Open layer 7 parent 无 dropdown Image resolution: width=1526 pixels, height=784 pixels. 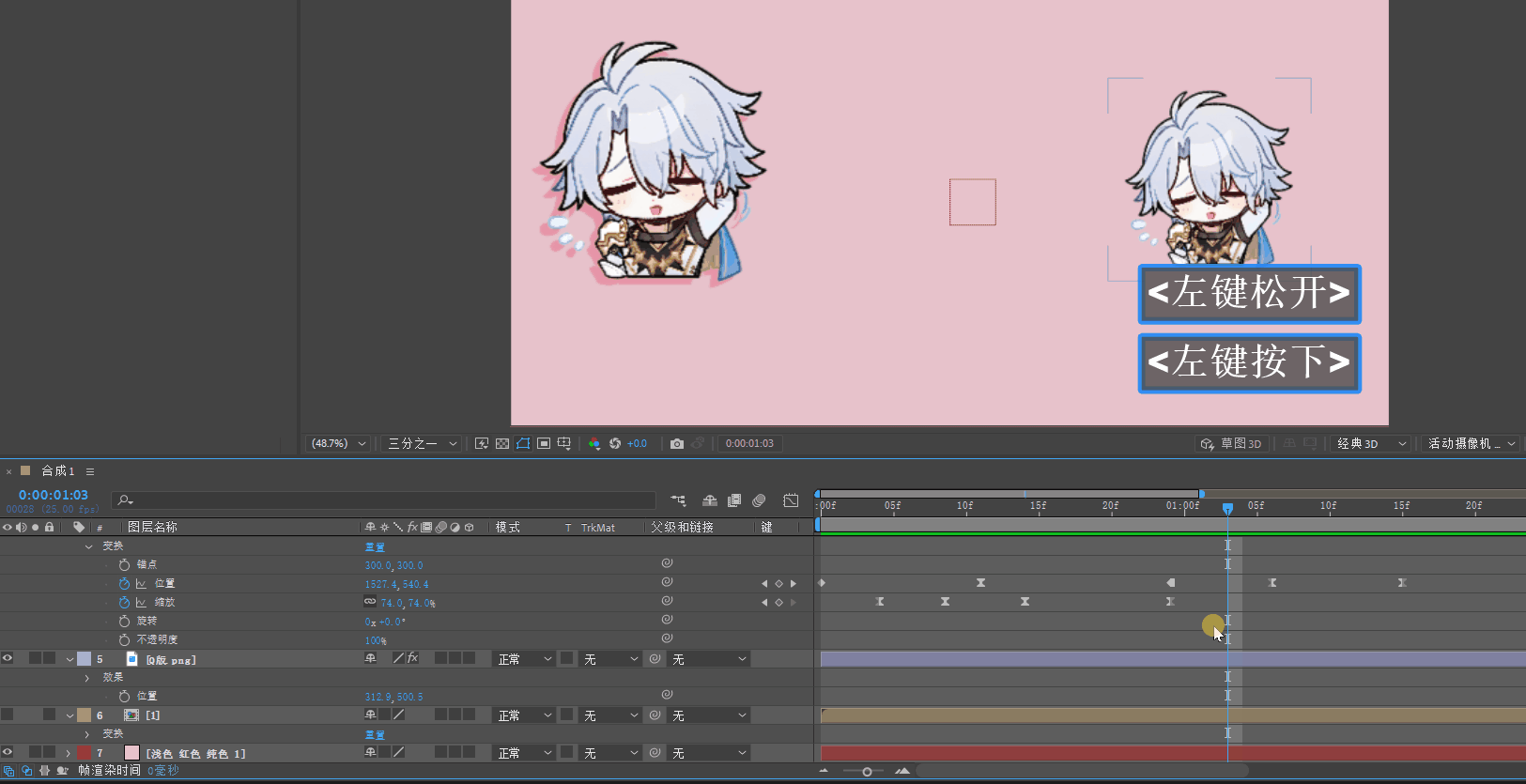[x=709, y=753]
